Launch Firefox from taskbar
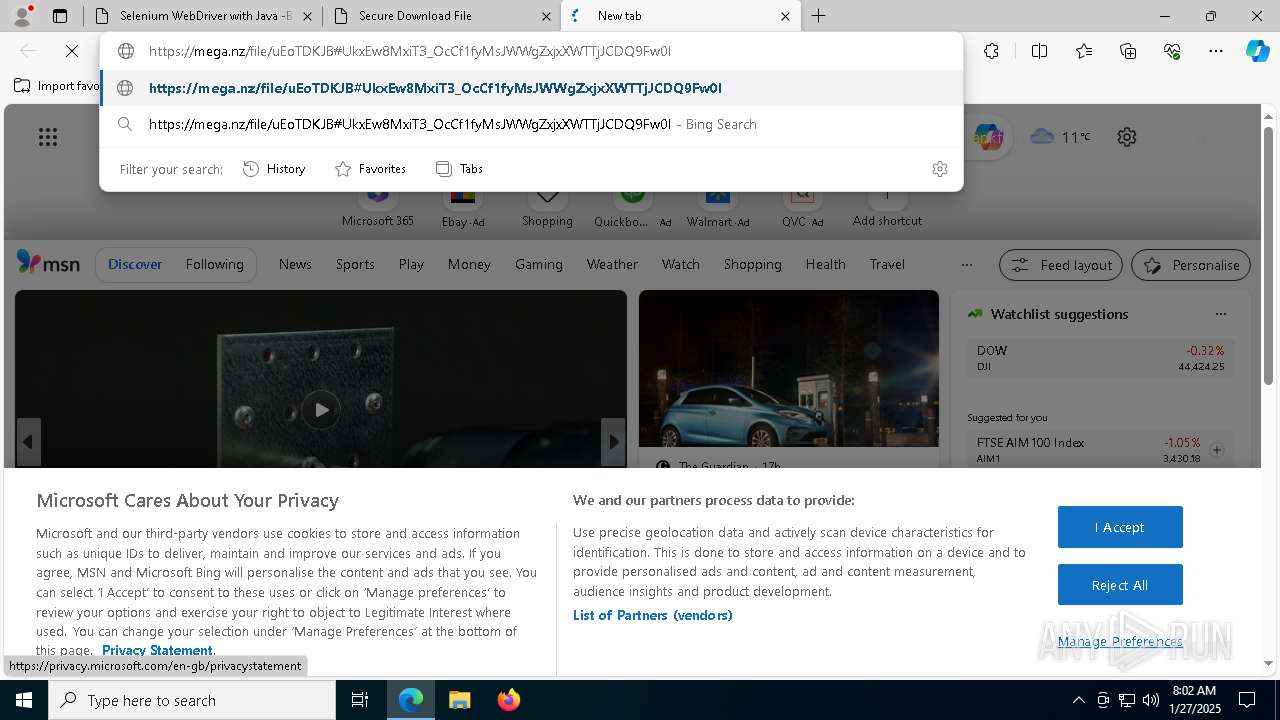This screenshot has width=1280, height=720. (x=509, y=700)
